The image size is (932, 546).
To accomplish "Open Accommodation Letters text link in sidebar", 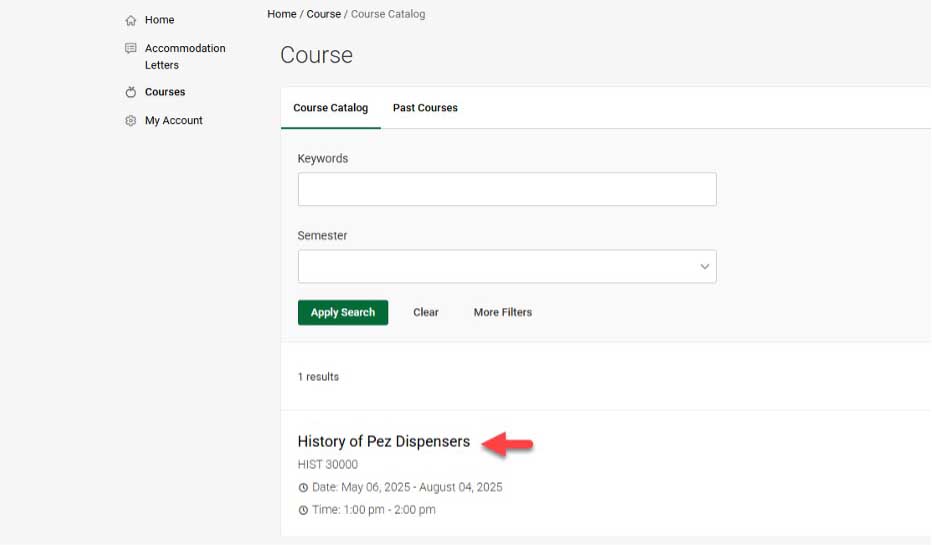I will click(x=185, y=56).
